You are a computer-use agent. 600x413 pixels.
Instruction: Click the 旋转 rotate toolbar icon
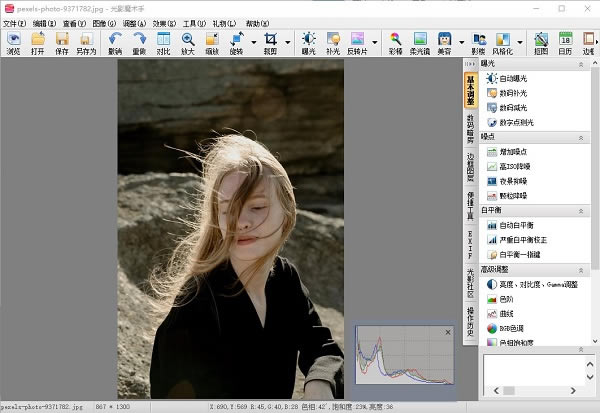(x=236, y=43)
